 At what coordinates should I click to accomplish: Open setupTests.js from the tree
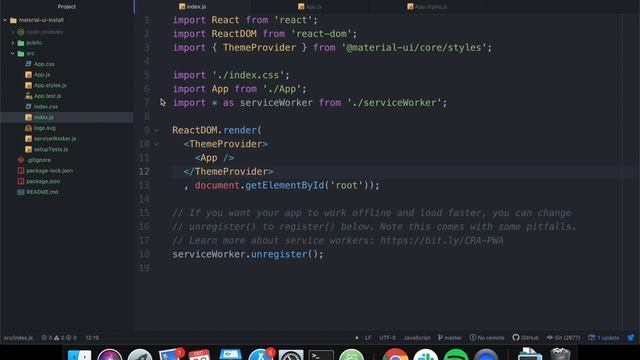point(51,149)
